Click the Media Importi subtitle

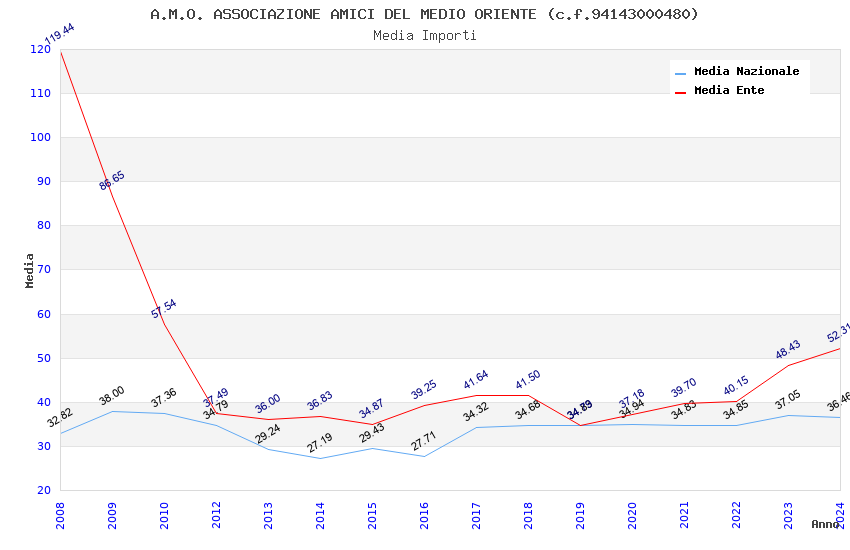point(424,36)
